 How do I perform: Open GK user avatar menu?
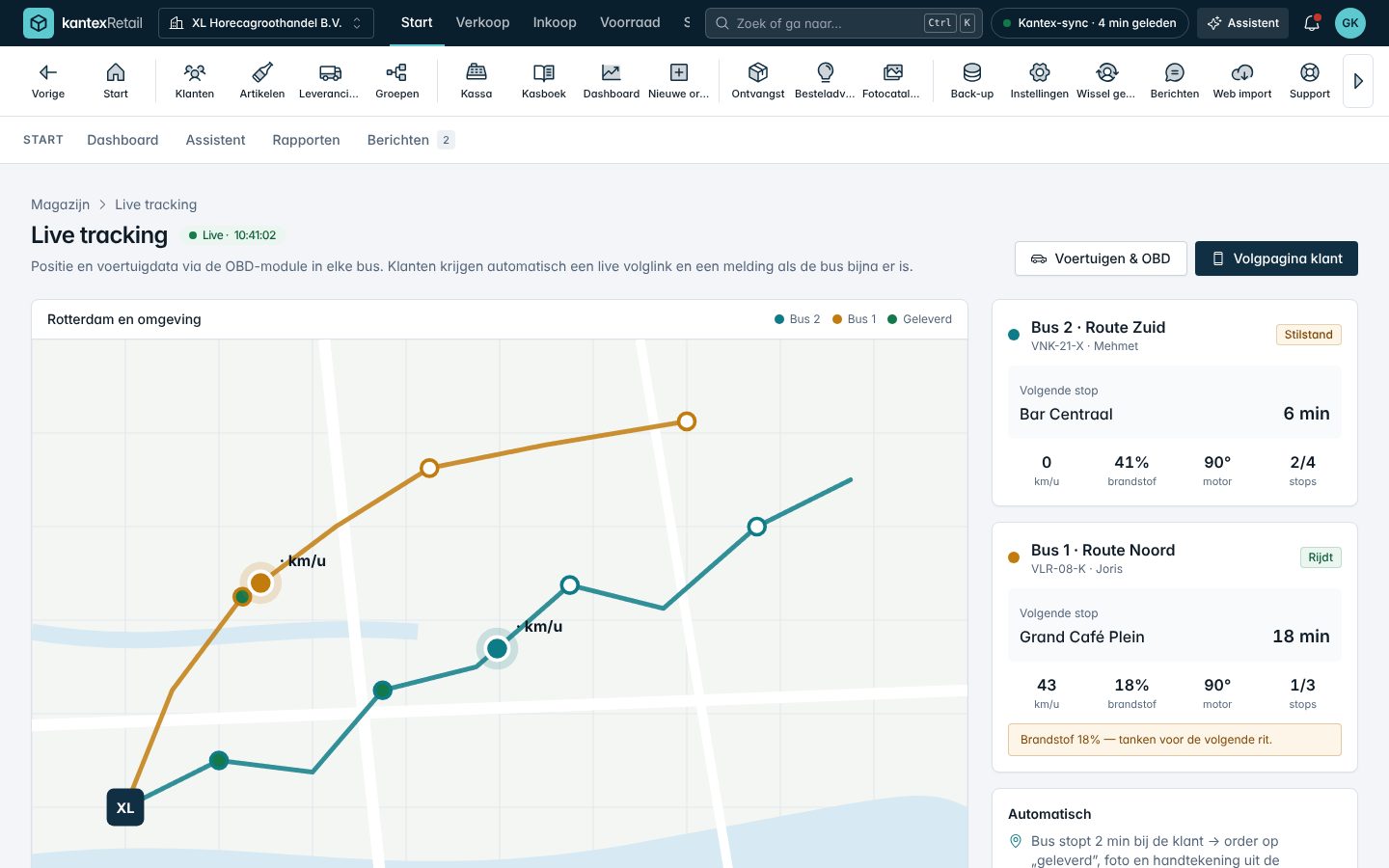pos(1350,23)
